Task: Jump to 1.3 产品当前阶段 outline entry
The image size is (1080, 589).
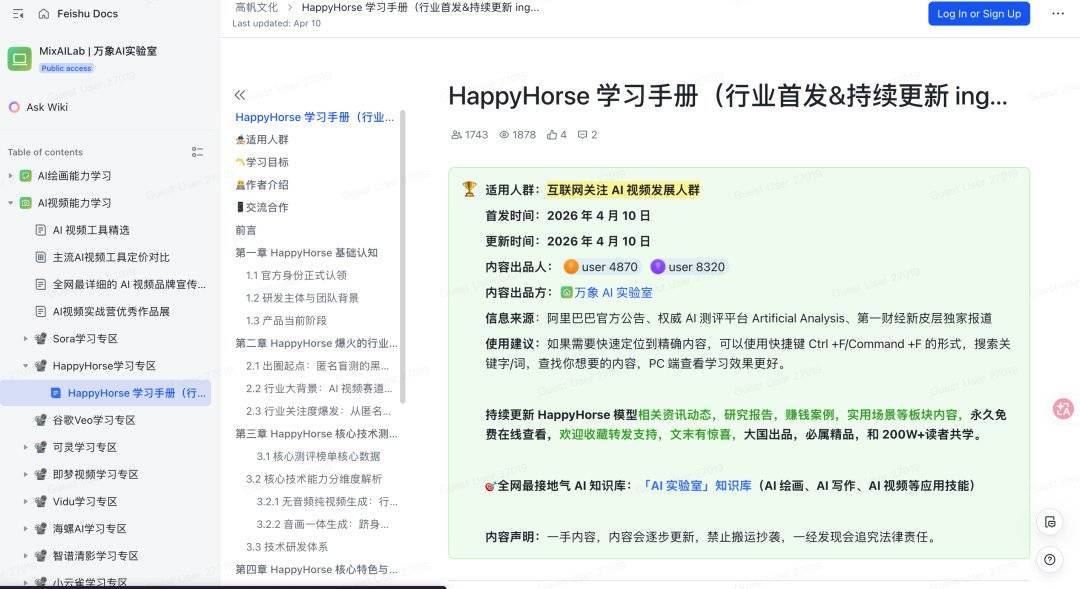Action: 286,321
